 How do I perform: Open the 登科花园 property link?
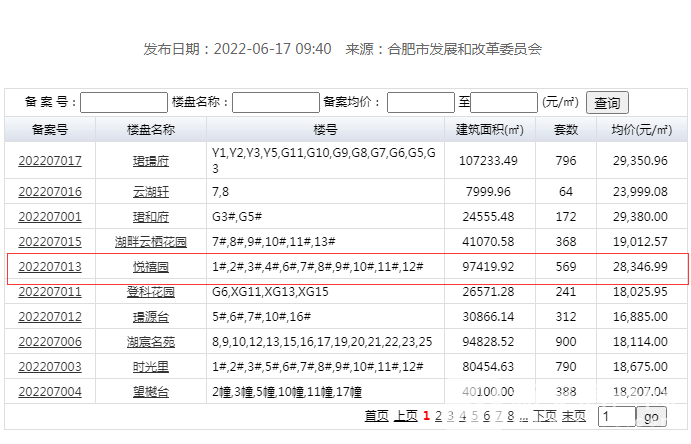click(151, 292)
